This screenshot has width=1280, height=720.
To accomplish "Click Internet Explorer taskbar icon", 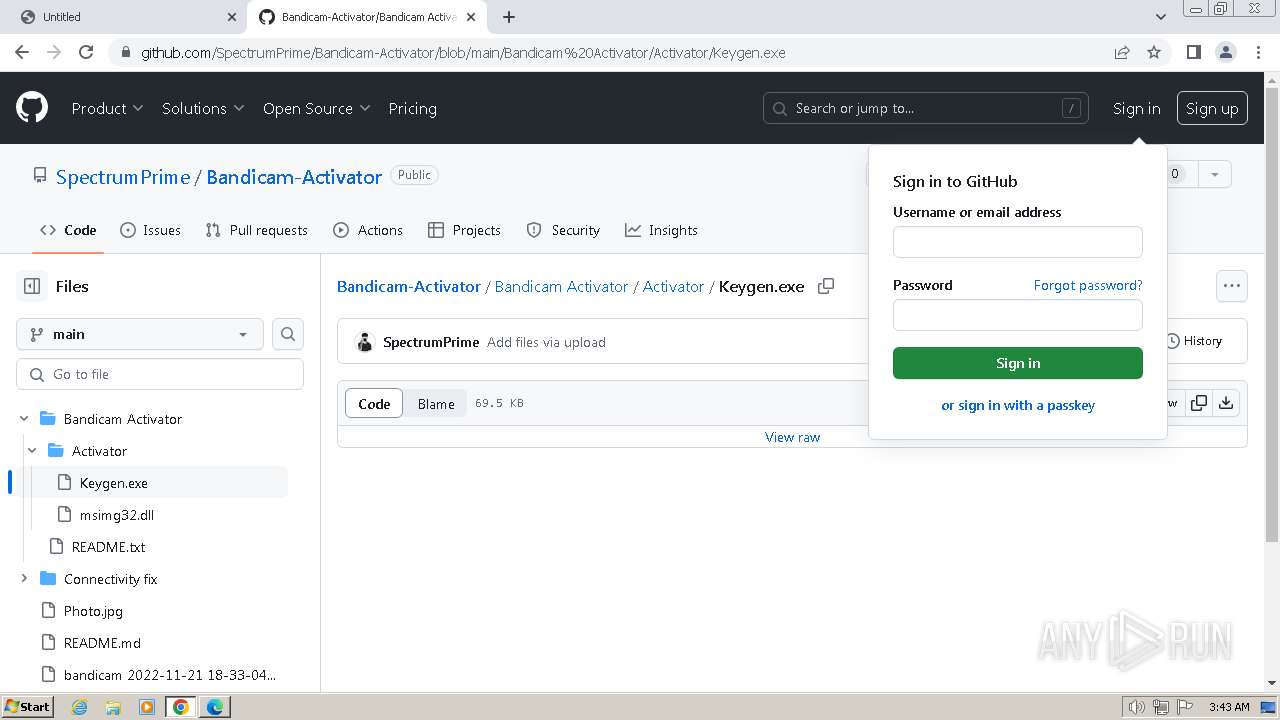I will [79, 707].
